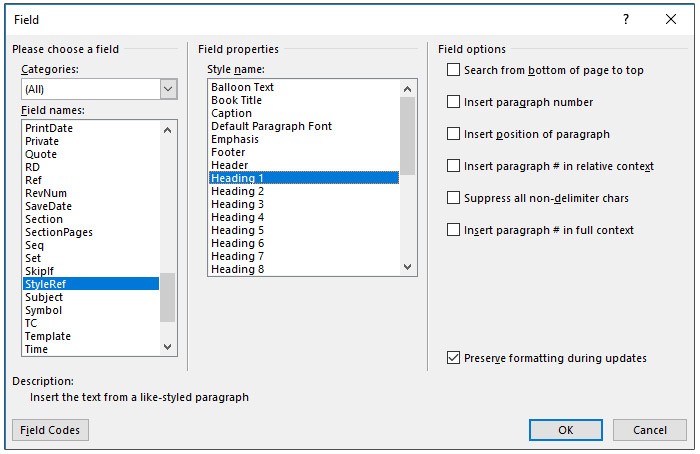Viewport: 700px width, 454px height.
Task: Click the Field names scrollbar thumb
Action: (x=168, y=297)
